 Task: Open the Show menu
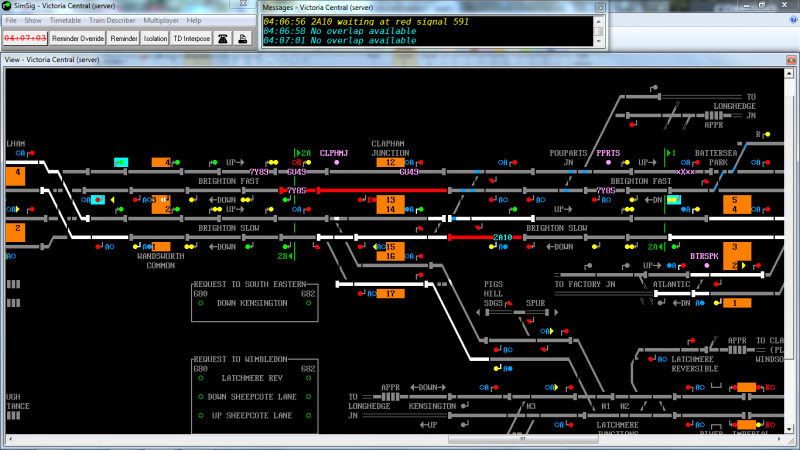point(33,20)
